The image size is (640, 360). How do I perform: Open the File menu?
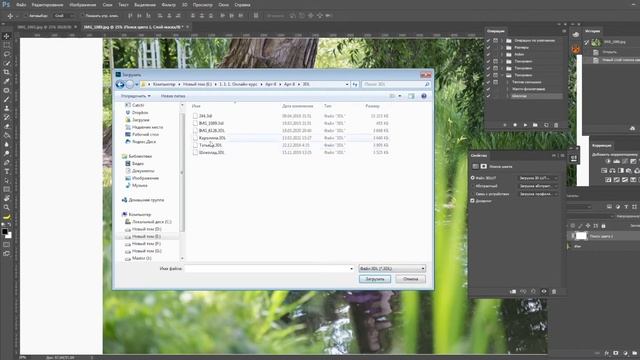(x=21, y=5)
